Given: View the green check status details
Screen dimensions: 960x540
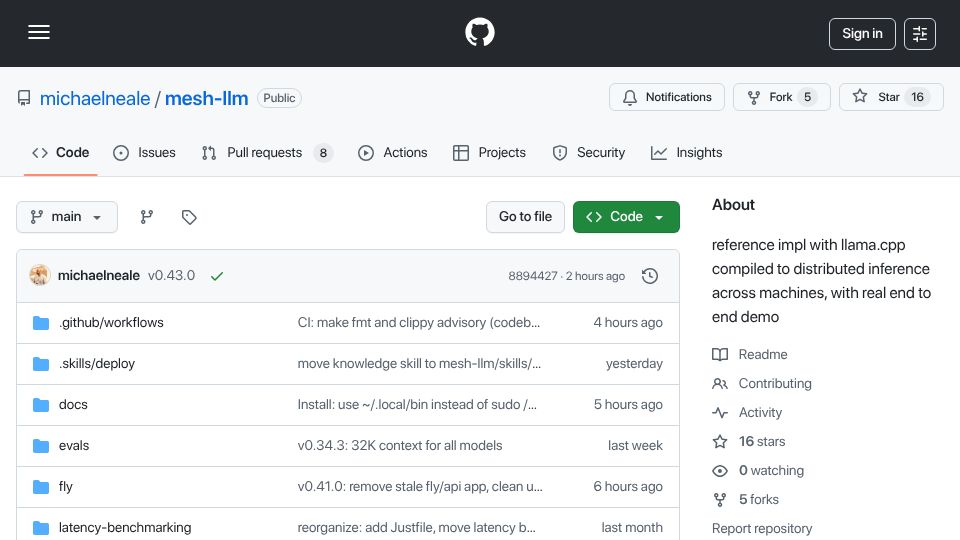Looking at the screenshot, I should (x=217, y=276).
